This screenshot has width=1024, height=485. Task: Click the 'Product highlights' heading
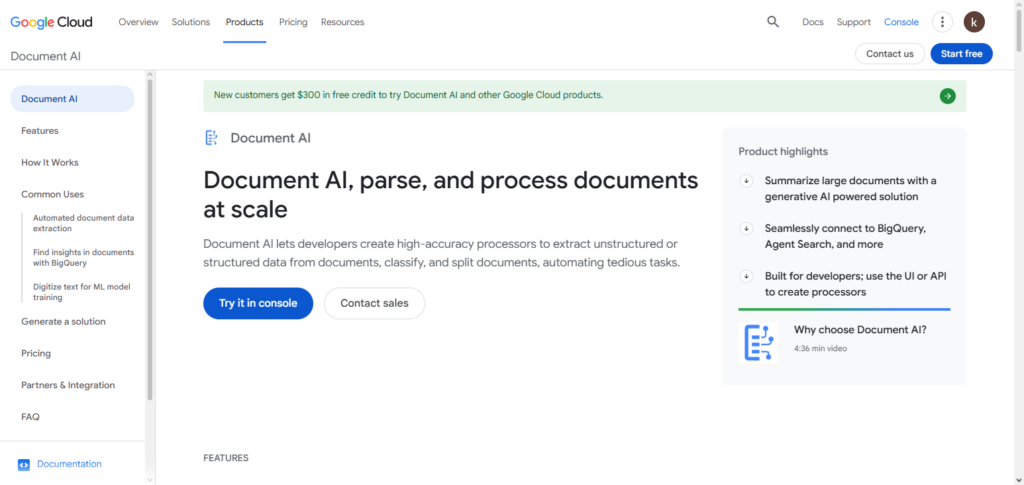coord(783,151)
